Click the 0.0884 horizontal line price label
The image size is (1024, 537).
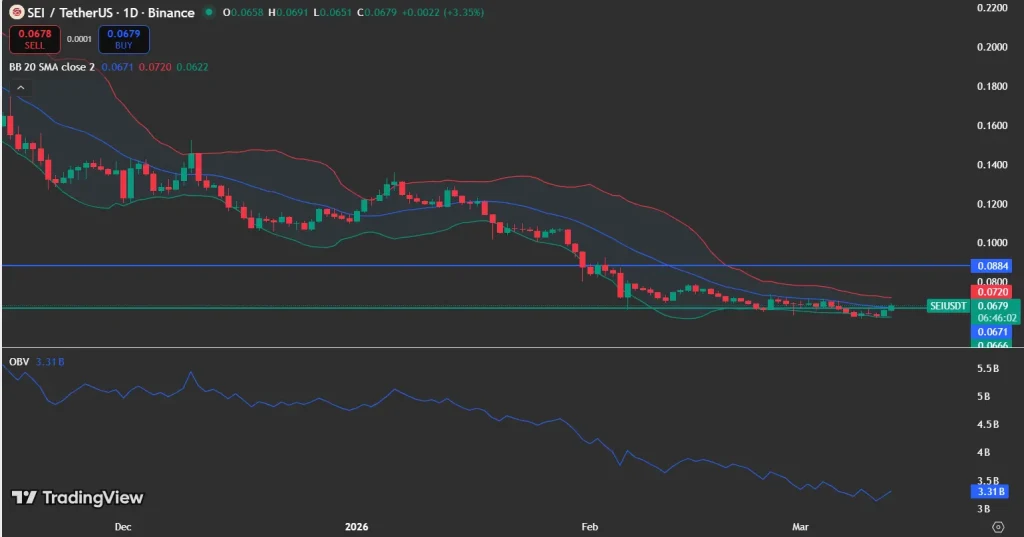pyautogui.click(x=993, y=266)
